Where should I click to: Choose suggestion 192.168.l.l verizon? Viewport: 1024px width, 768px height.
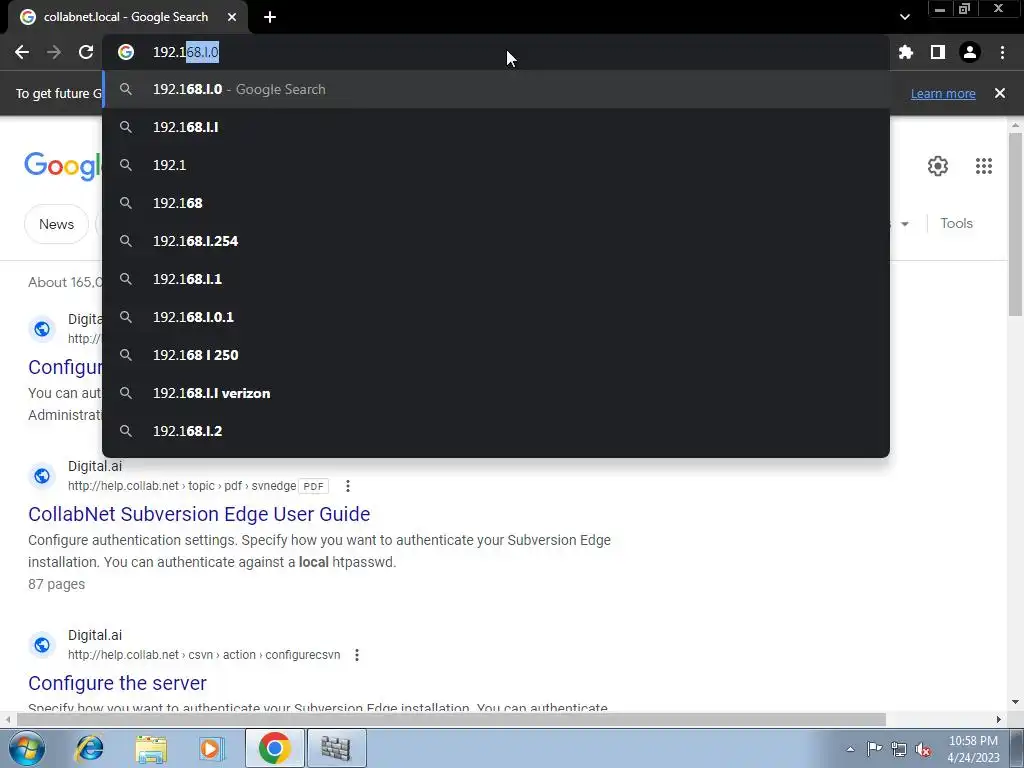click(x=496, y=393)
